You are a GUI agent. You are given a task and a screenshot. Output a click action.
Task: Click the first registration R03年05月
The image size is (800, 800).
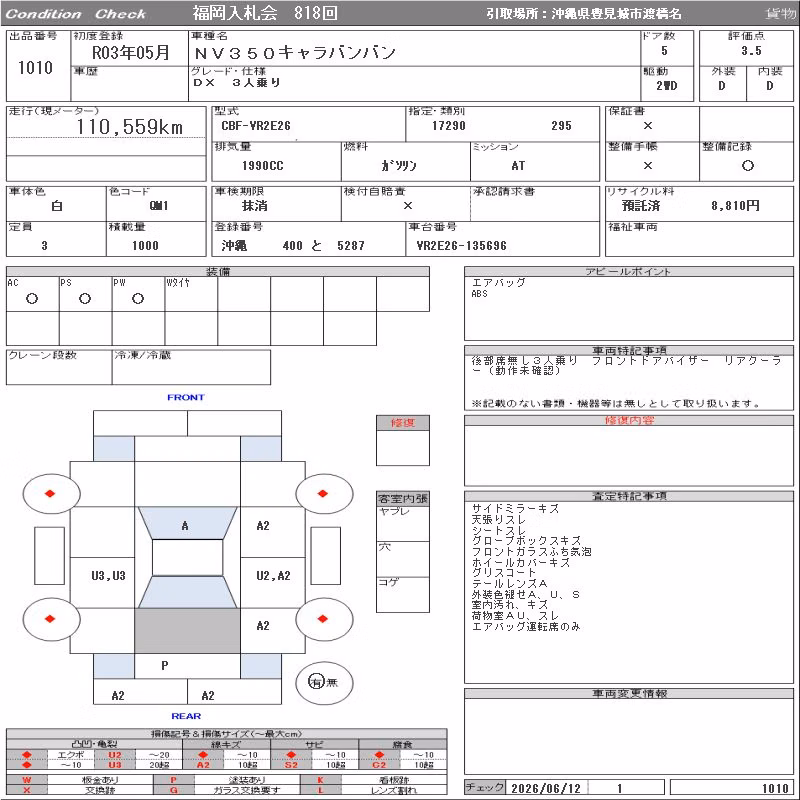tap(131, 52)
